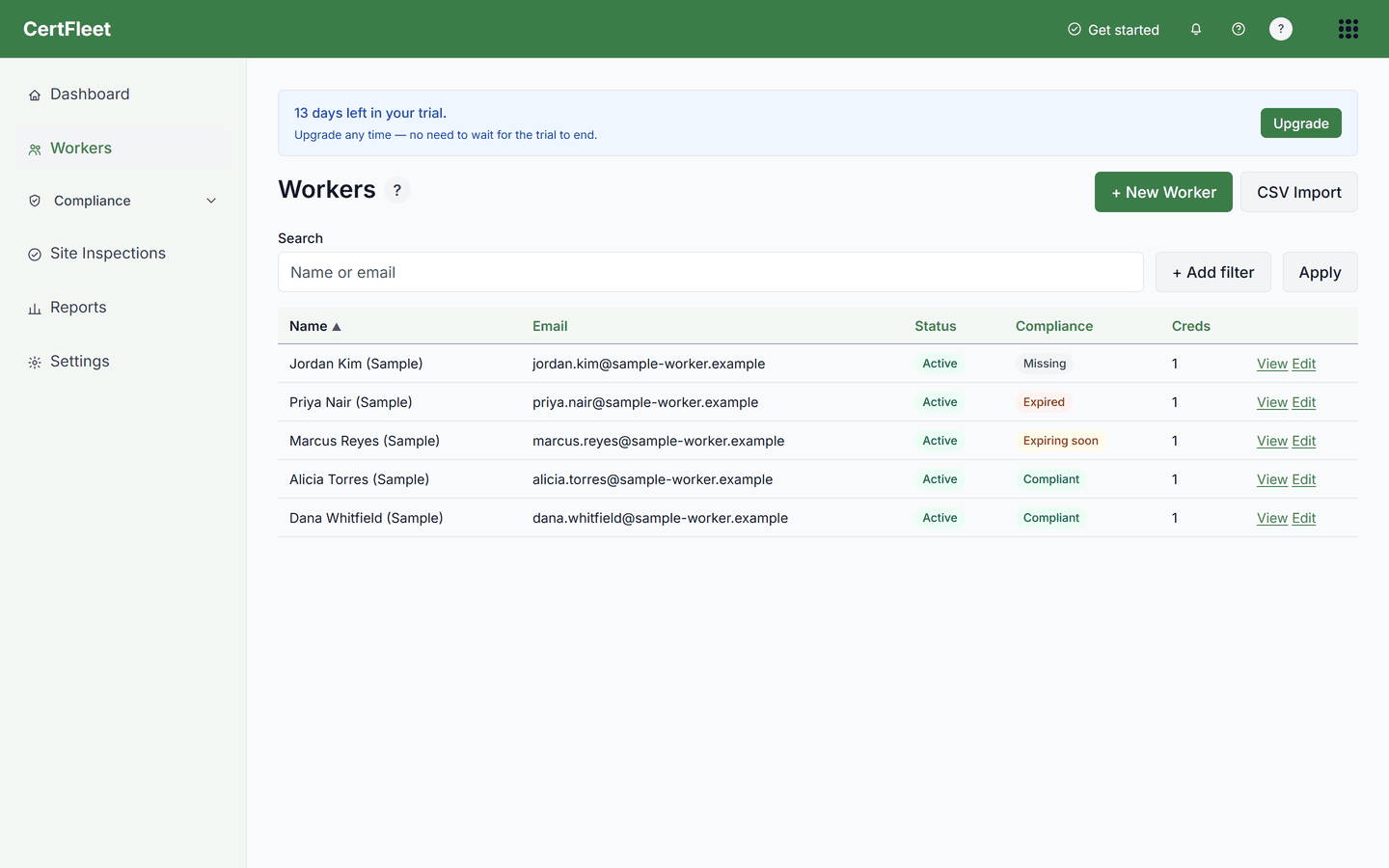This screenshot has height=868, width=1389.
Task: Open the Dashboard page
Action: coord(123,94)
